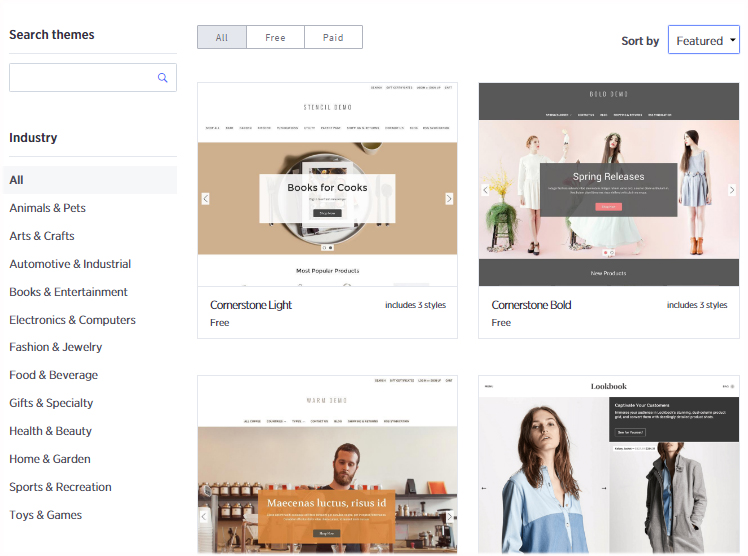Open the Cornerstone Bold theme thumbnail

pyautogui.click(x=609, y=184)
